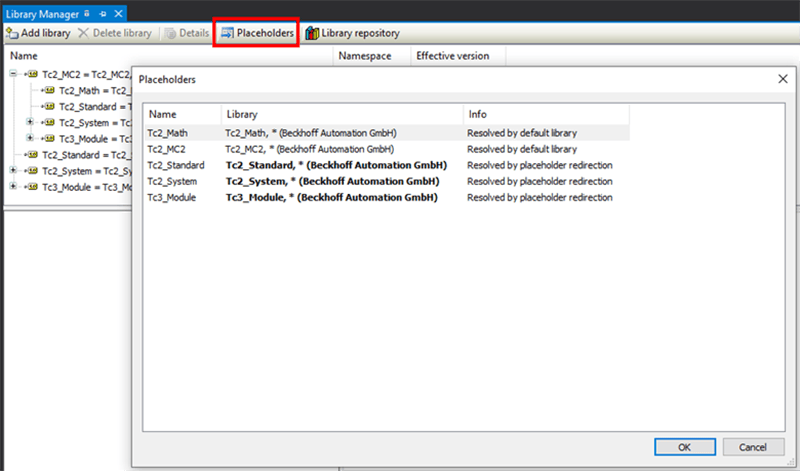Screen dimensions: 800x471
Task: Click the bold Tc2_System library cell
Action: click(332, 181)
